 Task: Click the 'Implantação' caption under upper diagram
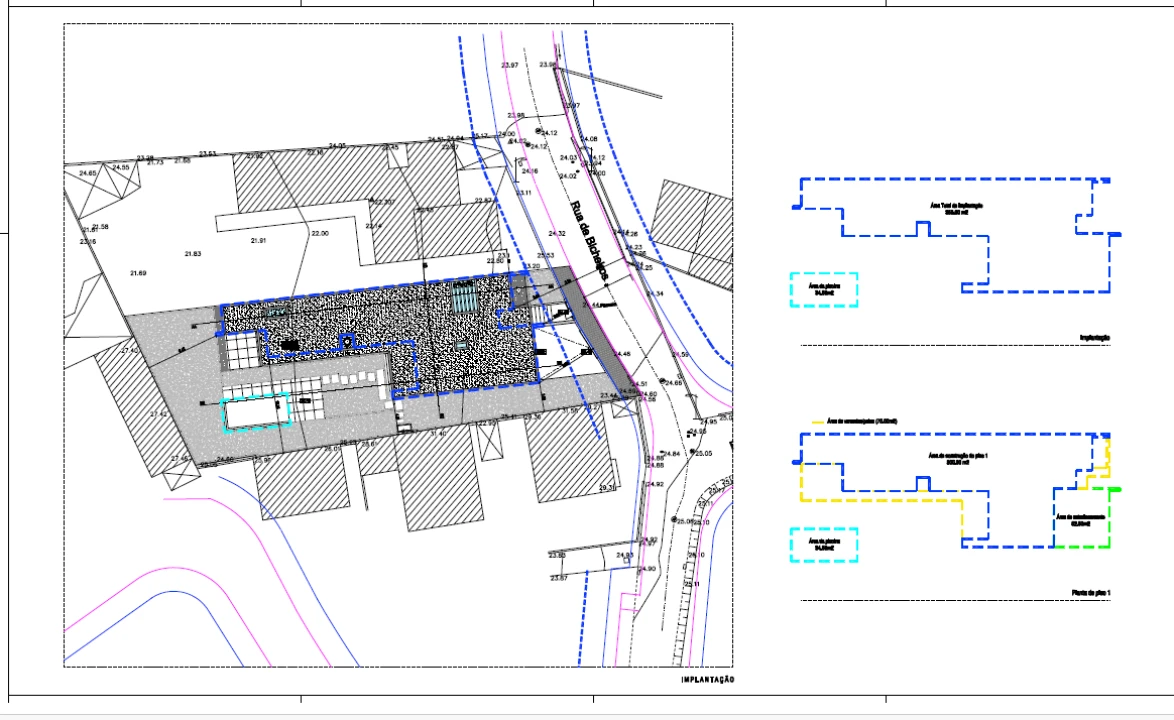tap(1094, 338)
